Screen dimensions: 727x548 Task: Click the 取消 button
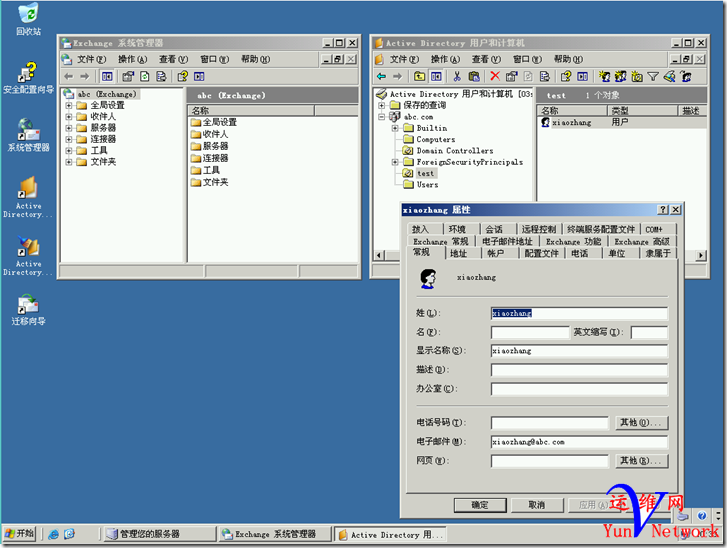point(537,505)
